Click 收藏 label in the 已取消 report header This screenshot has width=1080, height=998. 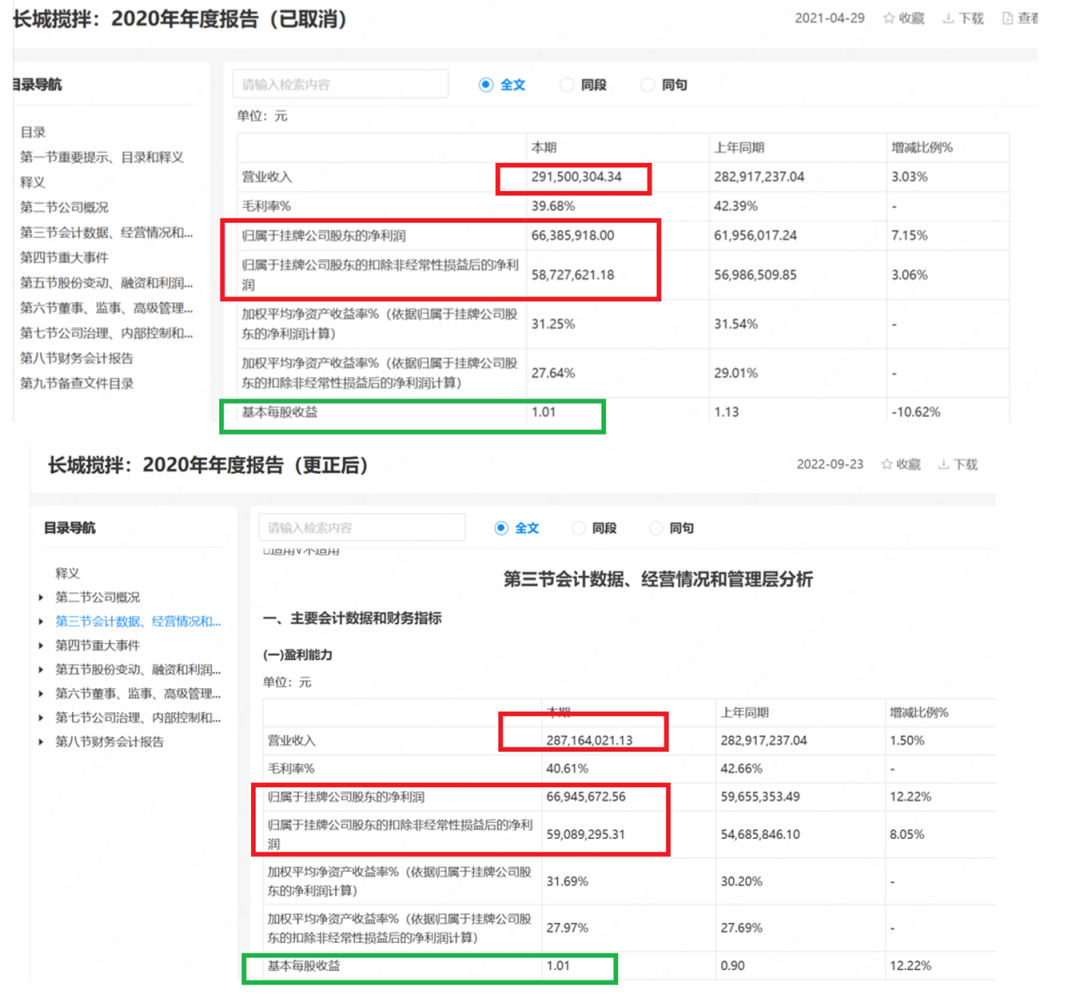(911, 19)
